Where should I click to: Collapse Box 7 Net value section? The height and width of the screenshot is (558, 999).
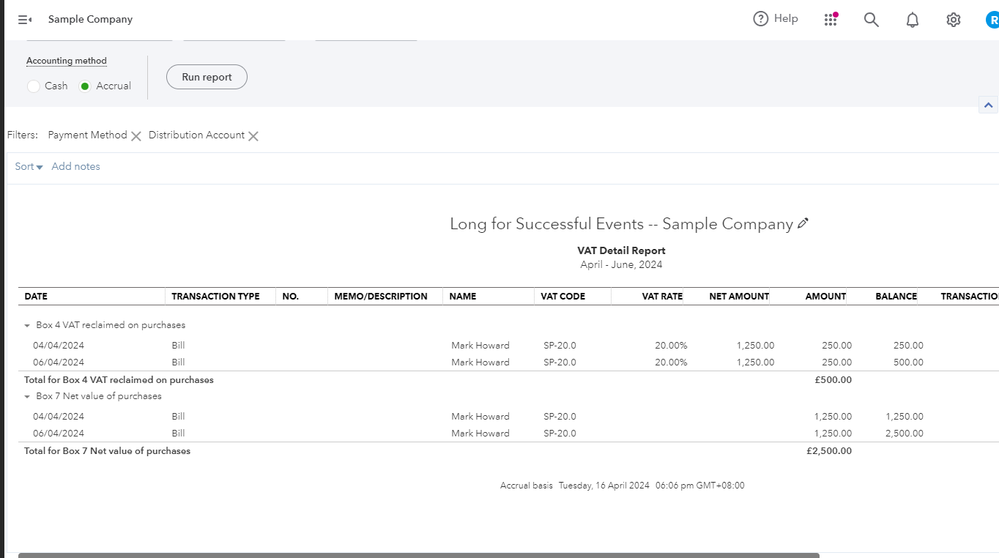pos(27,397)
